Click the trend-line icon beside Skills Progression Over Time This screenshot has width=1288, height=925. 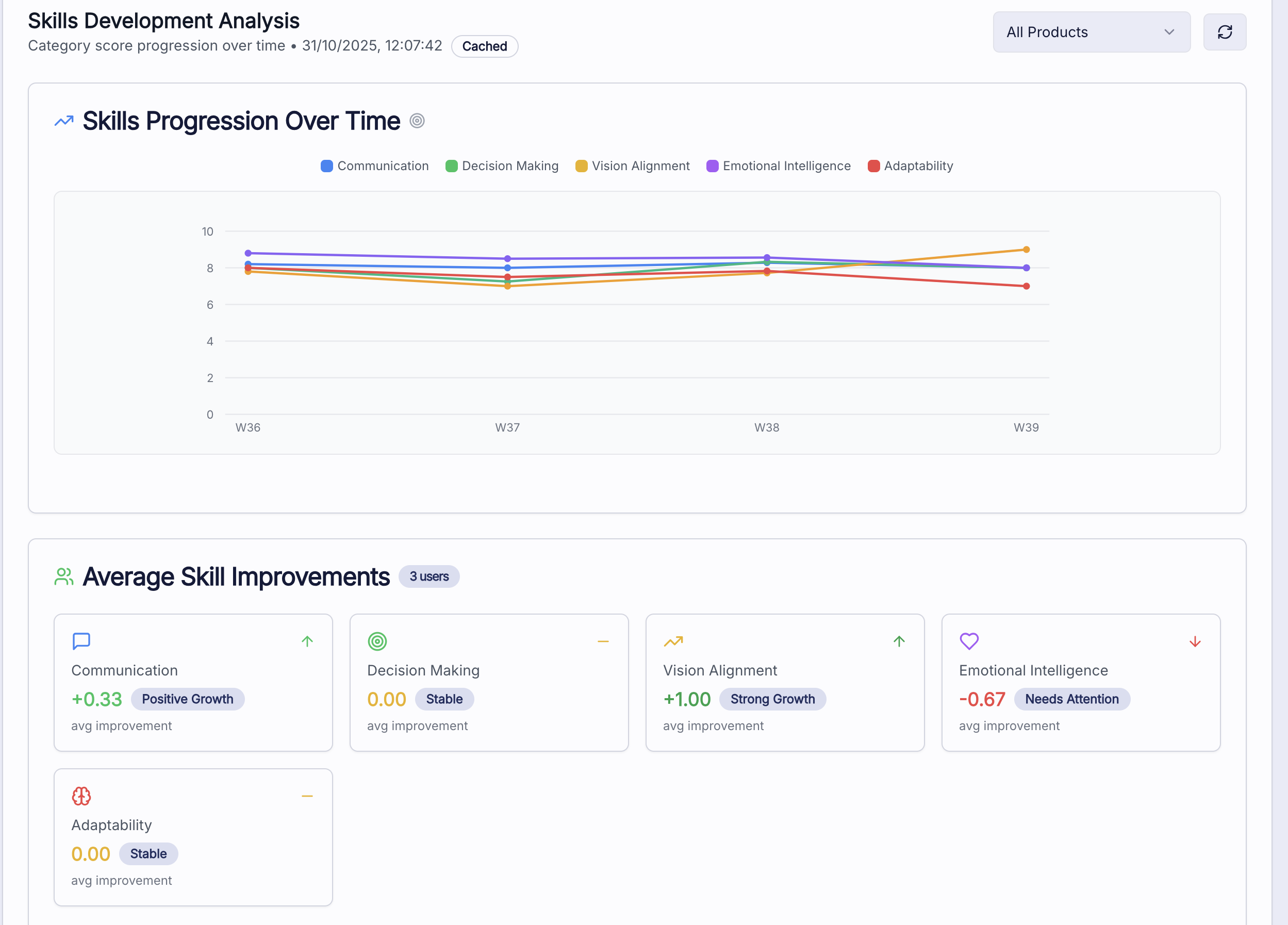63,120
